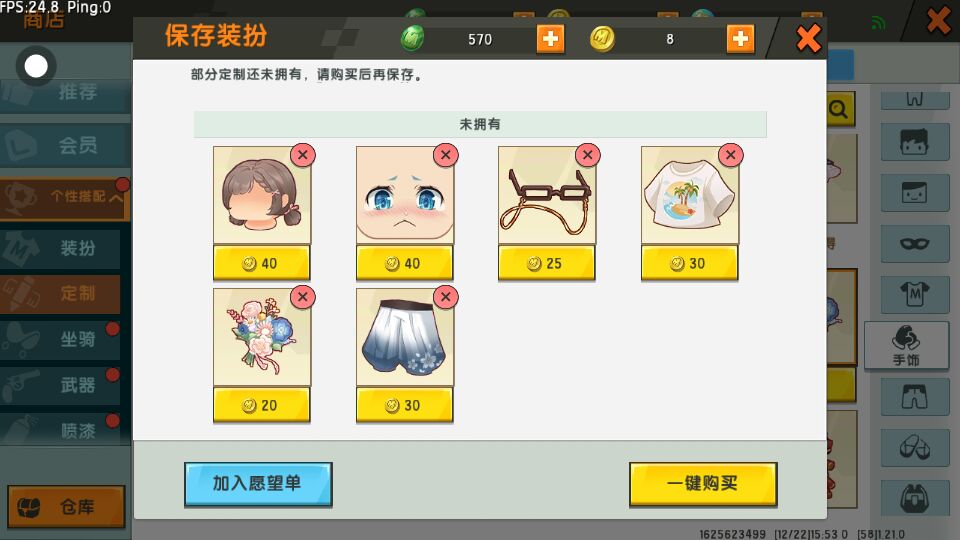Buy the glasses for 25 coins
This screenshot has height=540, width=960.
tap(546, 263)
